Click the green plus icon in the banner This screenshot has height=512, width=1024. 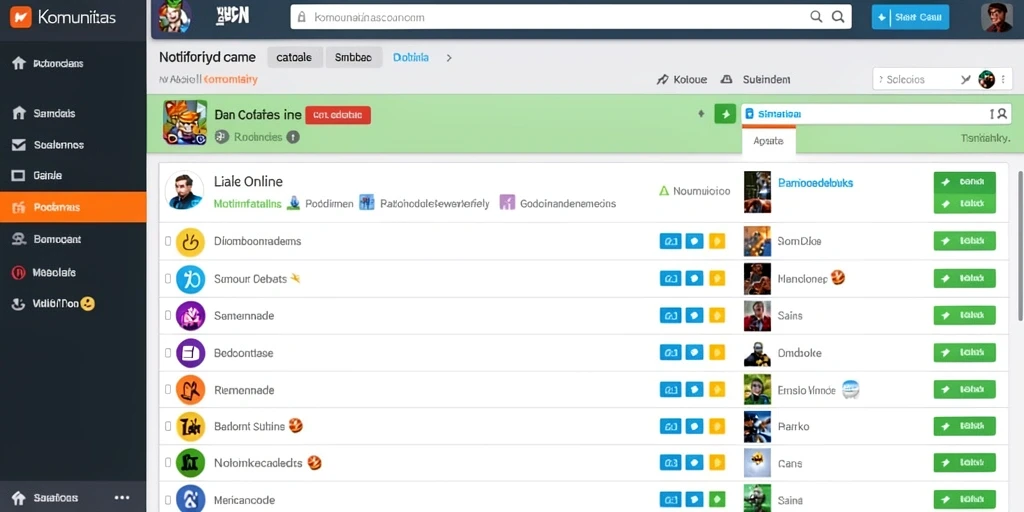tap(725, 114)
